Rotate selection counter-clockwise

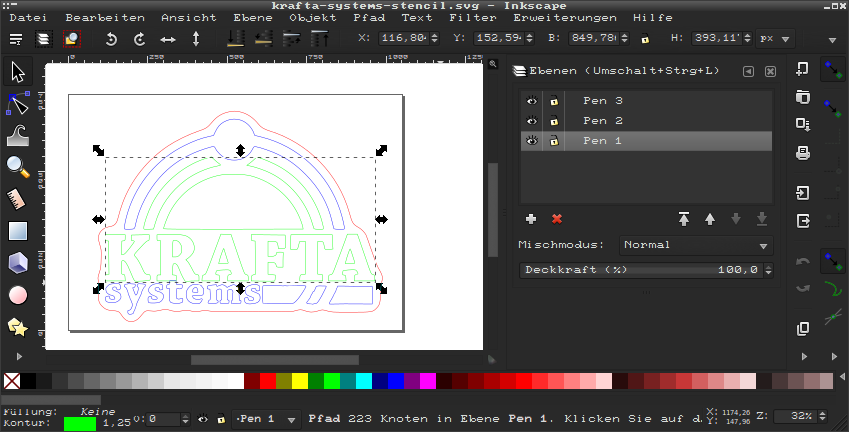click(112, 39)
